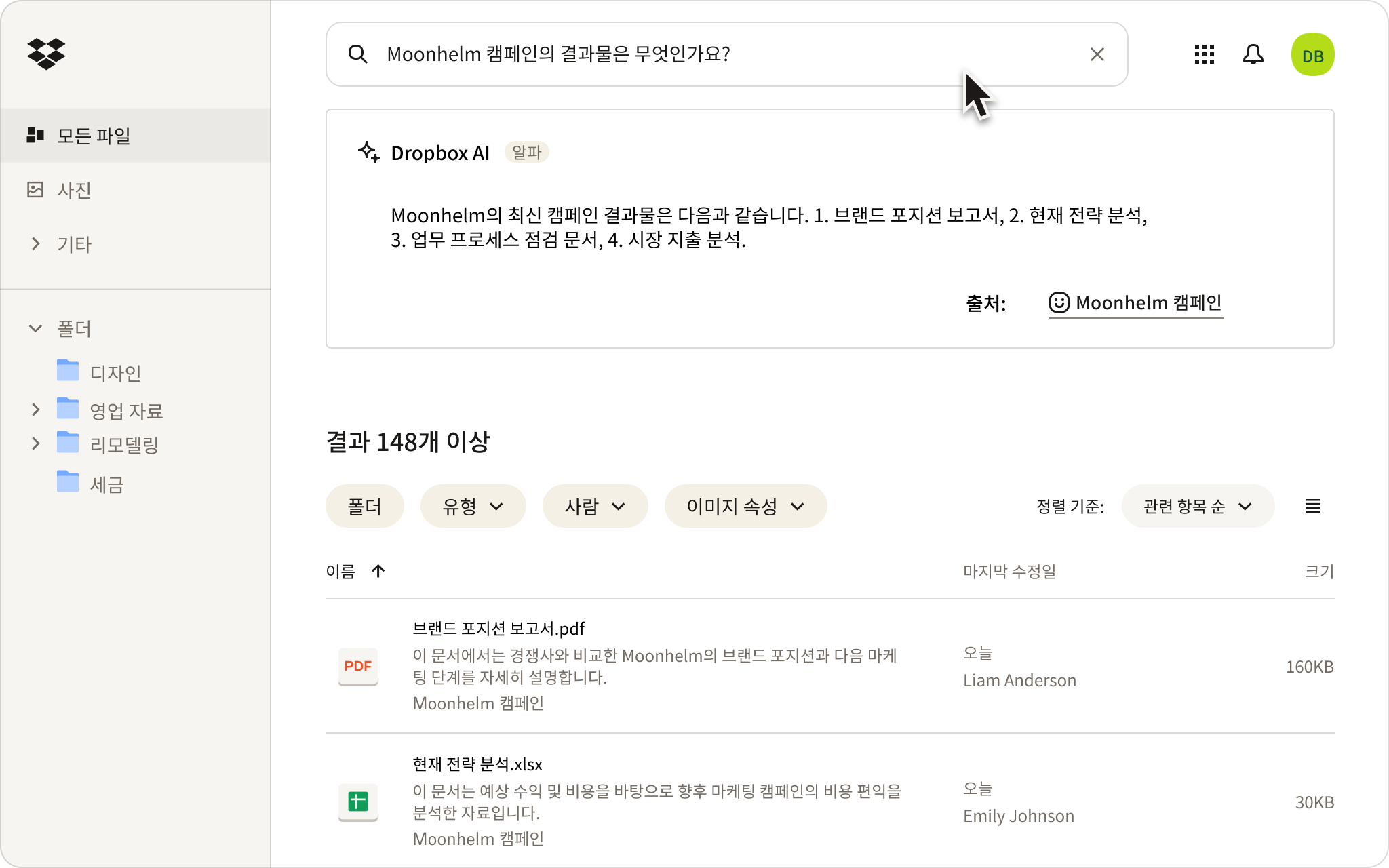Click the 30KB size value
1389x868 pixels.
coord(1314,802)
